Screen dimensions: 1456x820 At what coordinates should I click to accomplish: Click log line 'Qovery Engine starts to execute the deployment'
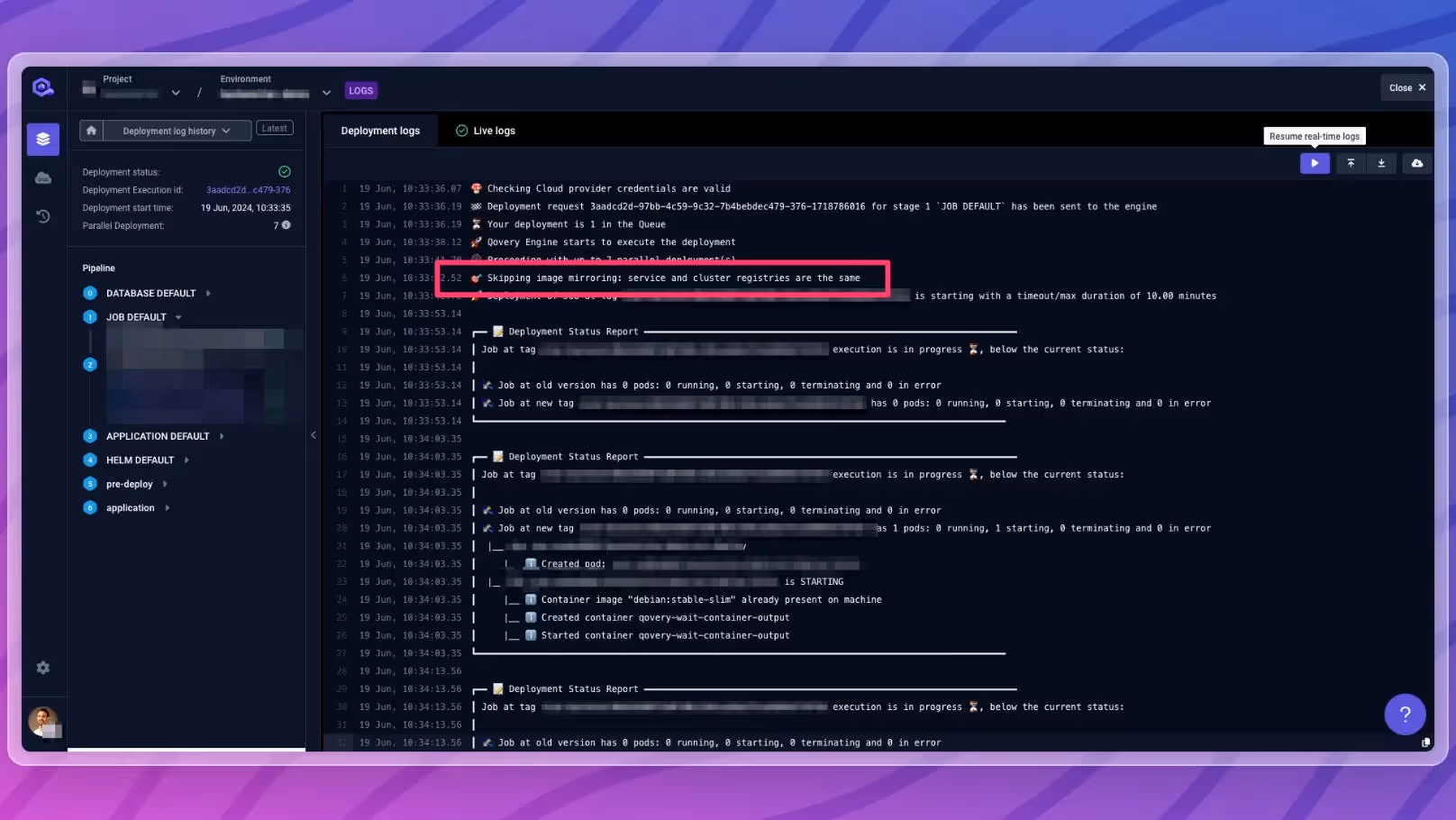611,242
